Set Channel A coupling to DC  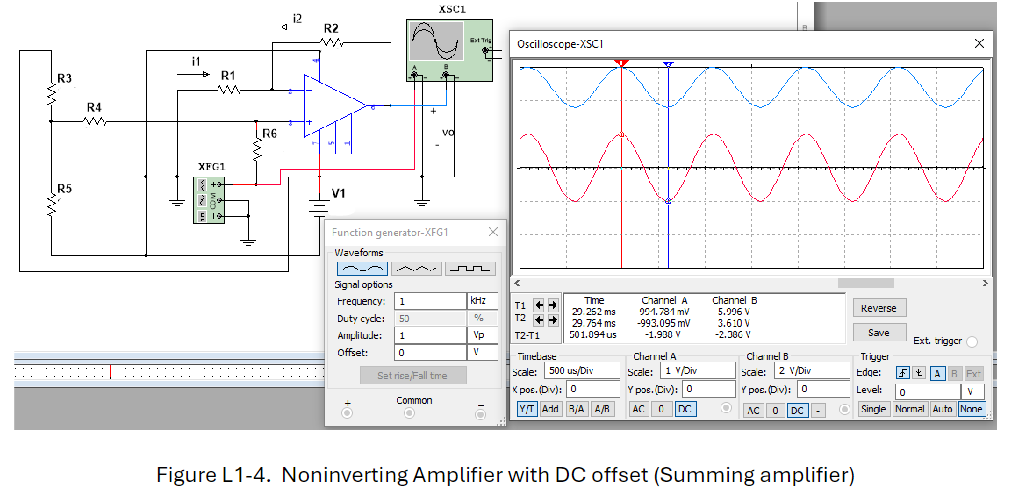pos(684,409)
